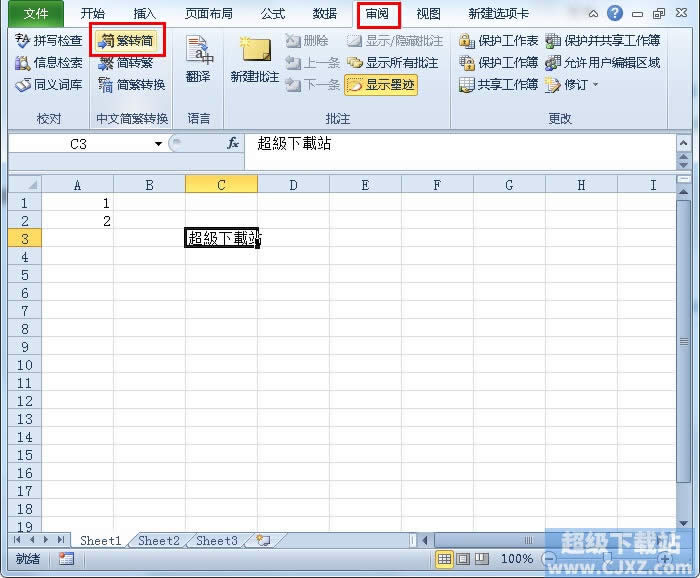The image size is (700, 578).
Task: Convert text with 繁转简 button
Action: click(126, 41)
